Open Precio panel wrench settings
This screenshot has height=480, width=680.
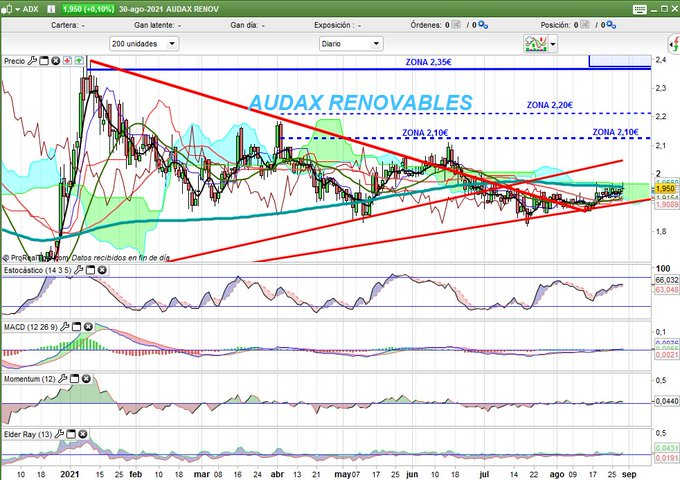32,61
